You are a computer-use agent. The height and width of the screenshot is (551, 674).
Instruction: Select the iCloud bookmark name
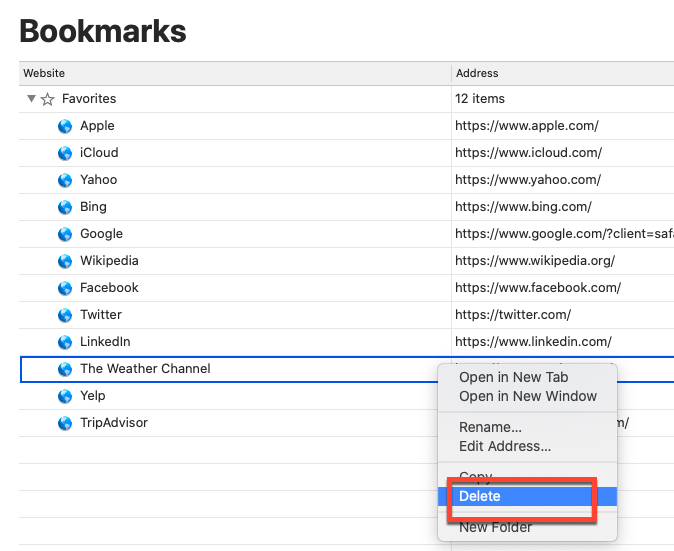coord(99,153)
